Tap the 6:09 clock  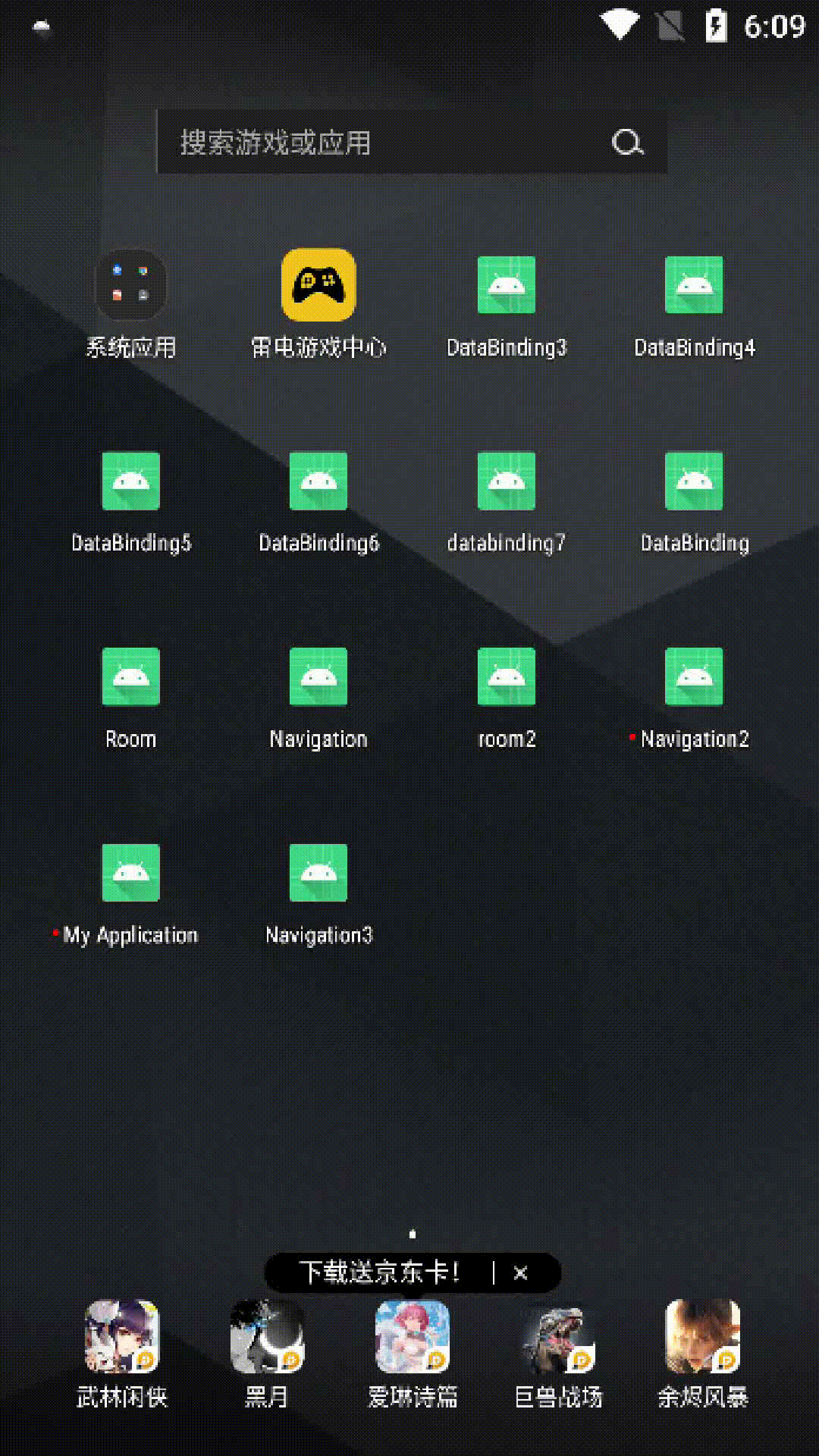[x=774, y=27]
